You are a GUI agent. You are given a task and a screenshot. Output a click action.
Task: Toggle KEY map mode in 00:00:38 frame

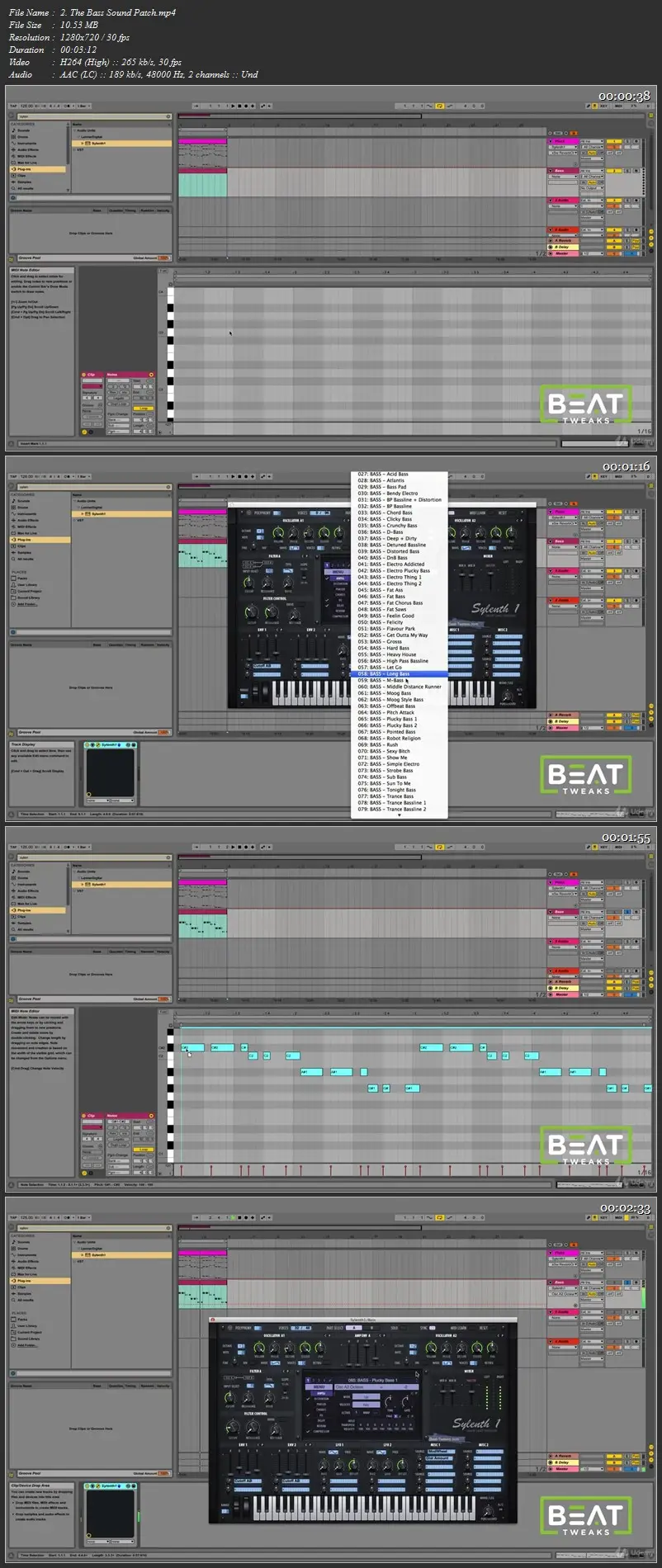tap(604, 106)
